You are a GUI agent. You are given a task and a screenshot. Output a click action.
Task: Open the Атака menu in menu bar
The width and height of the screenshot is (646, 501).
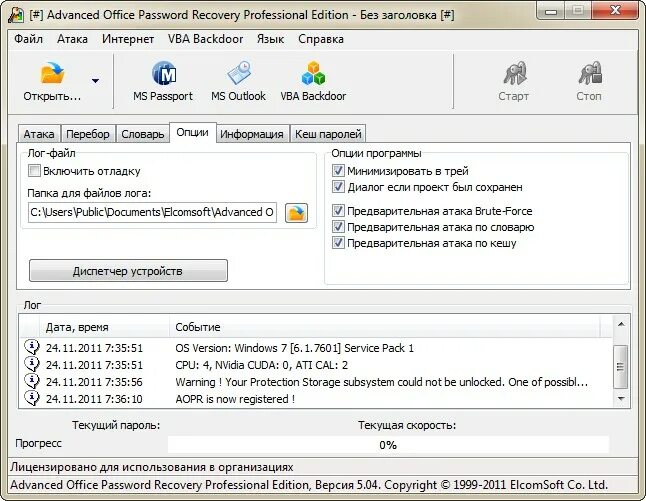[72, 39]
